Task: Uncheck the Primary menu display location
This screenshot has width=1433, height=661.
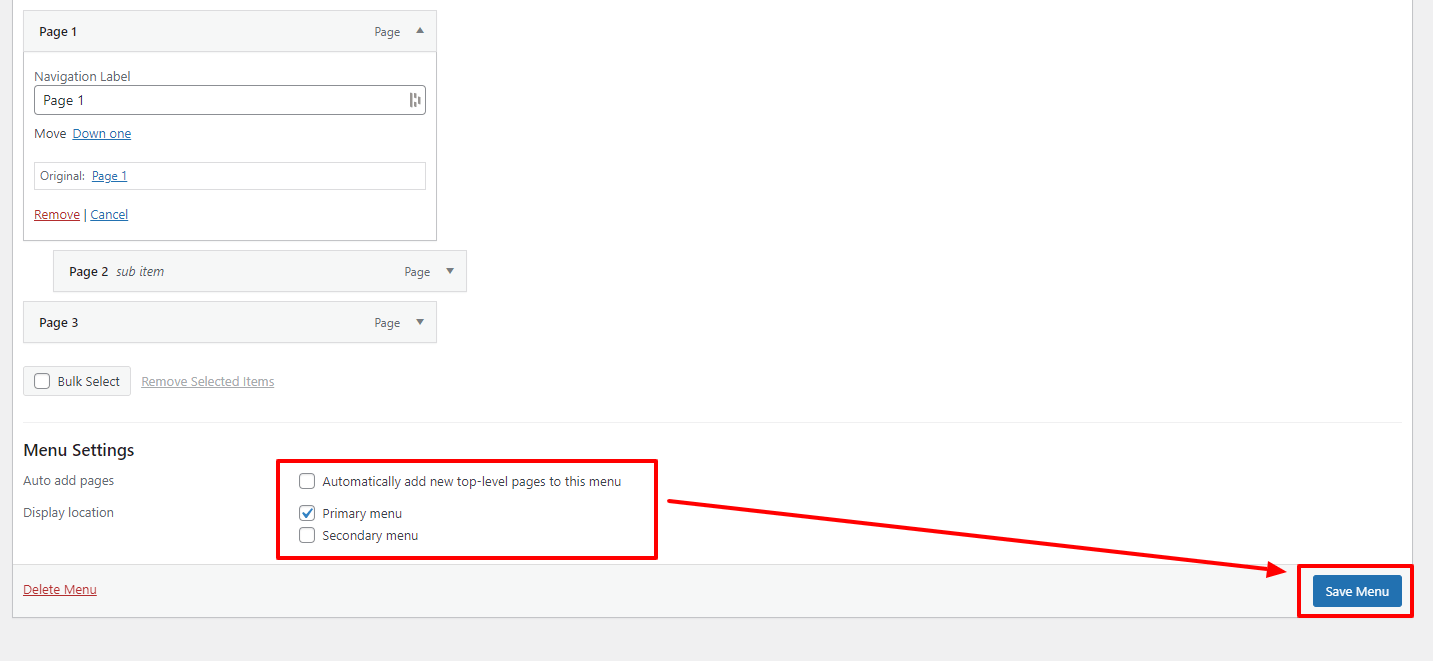Action: 307,512
